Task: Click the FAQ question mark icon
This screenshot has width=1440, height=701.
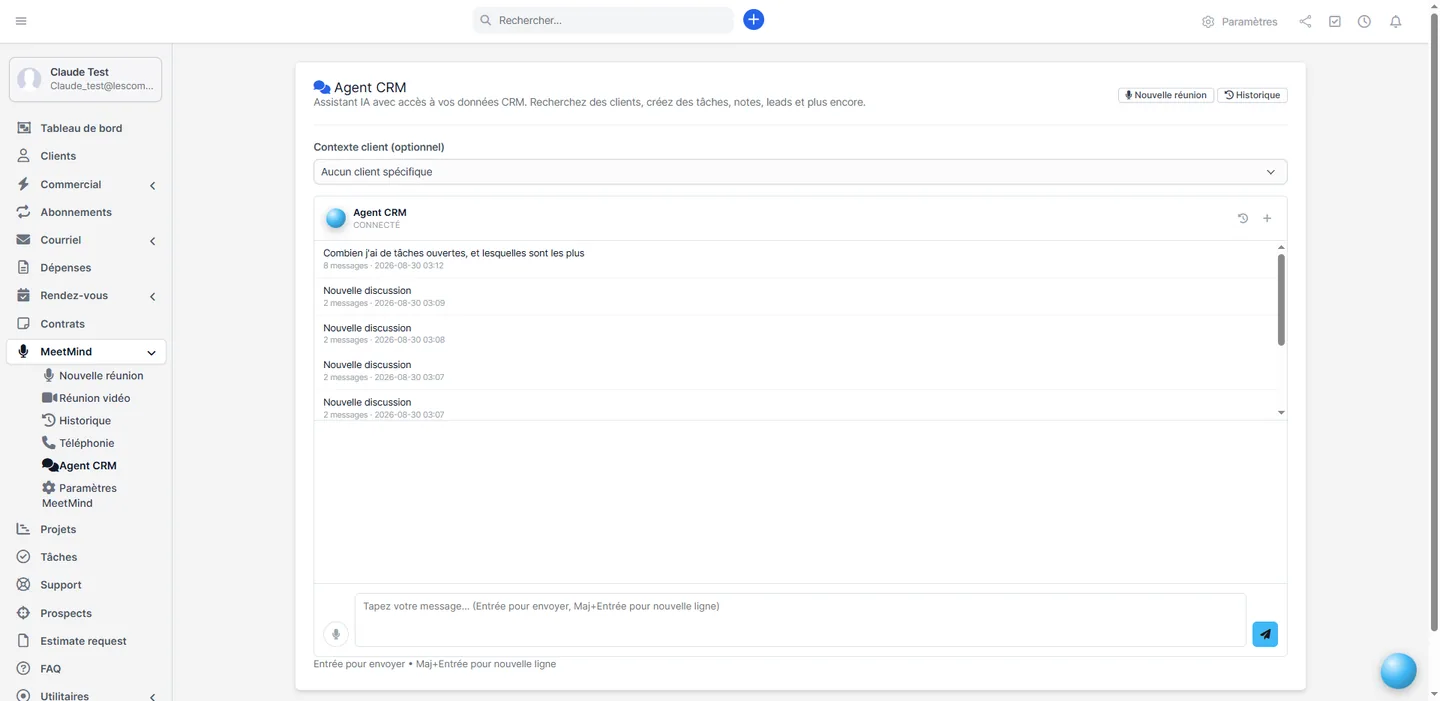Action: pyautogui.click(x=23, y=669)
